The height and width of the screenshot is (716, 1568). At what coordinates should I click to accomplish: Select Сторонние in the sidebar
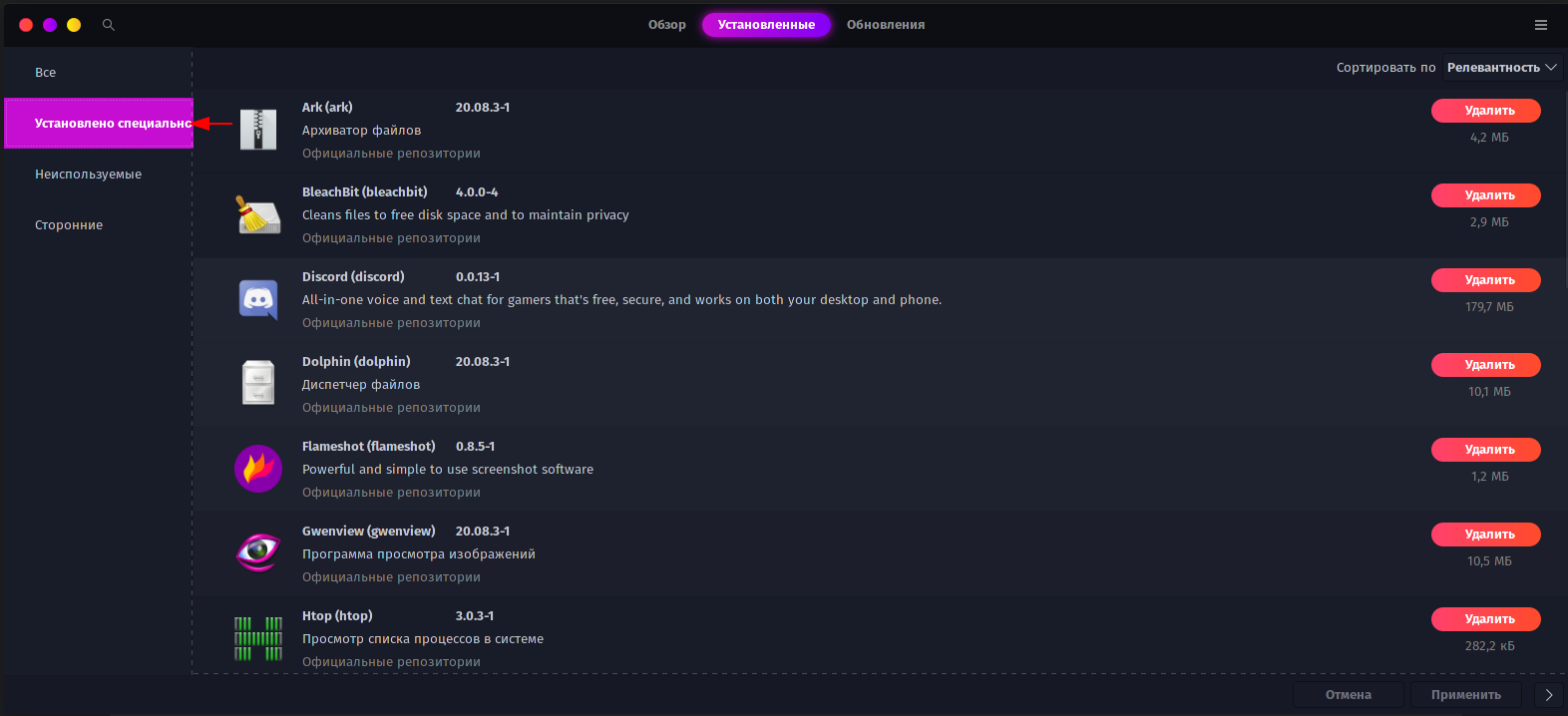click(x=98, y=225)
